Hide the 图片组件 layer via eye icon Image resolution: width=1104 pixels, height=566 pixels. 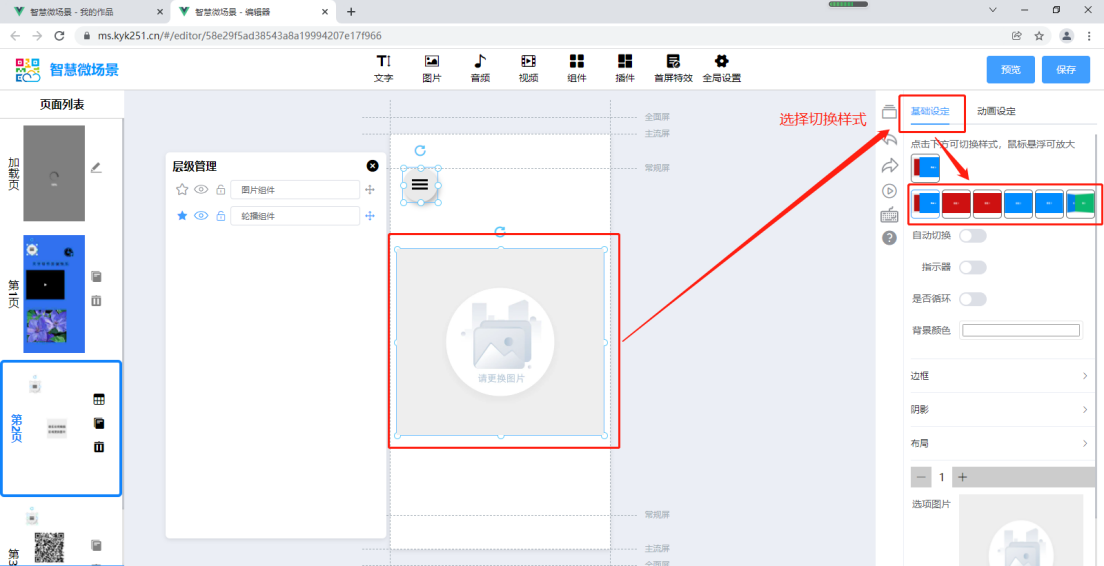click(x=201, y=190)
